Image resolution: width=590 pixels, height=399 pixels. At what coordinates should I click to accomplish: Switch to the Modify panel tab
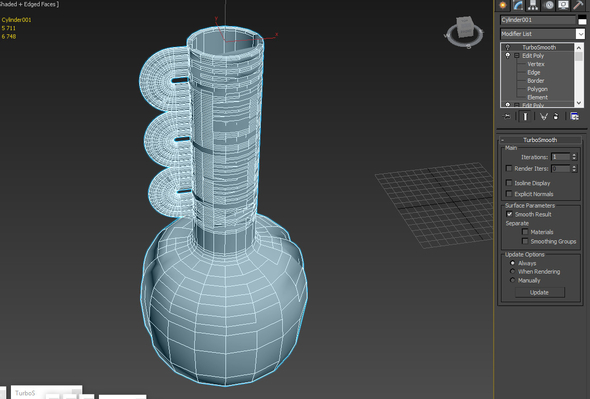click(x=518, y=5)
